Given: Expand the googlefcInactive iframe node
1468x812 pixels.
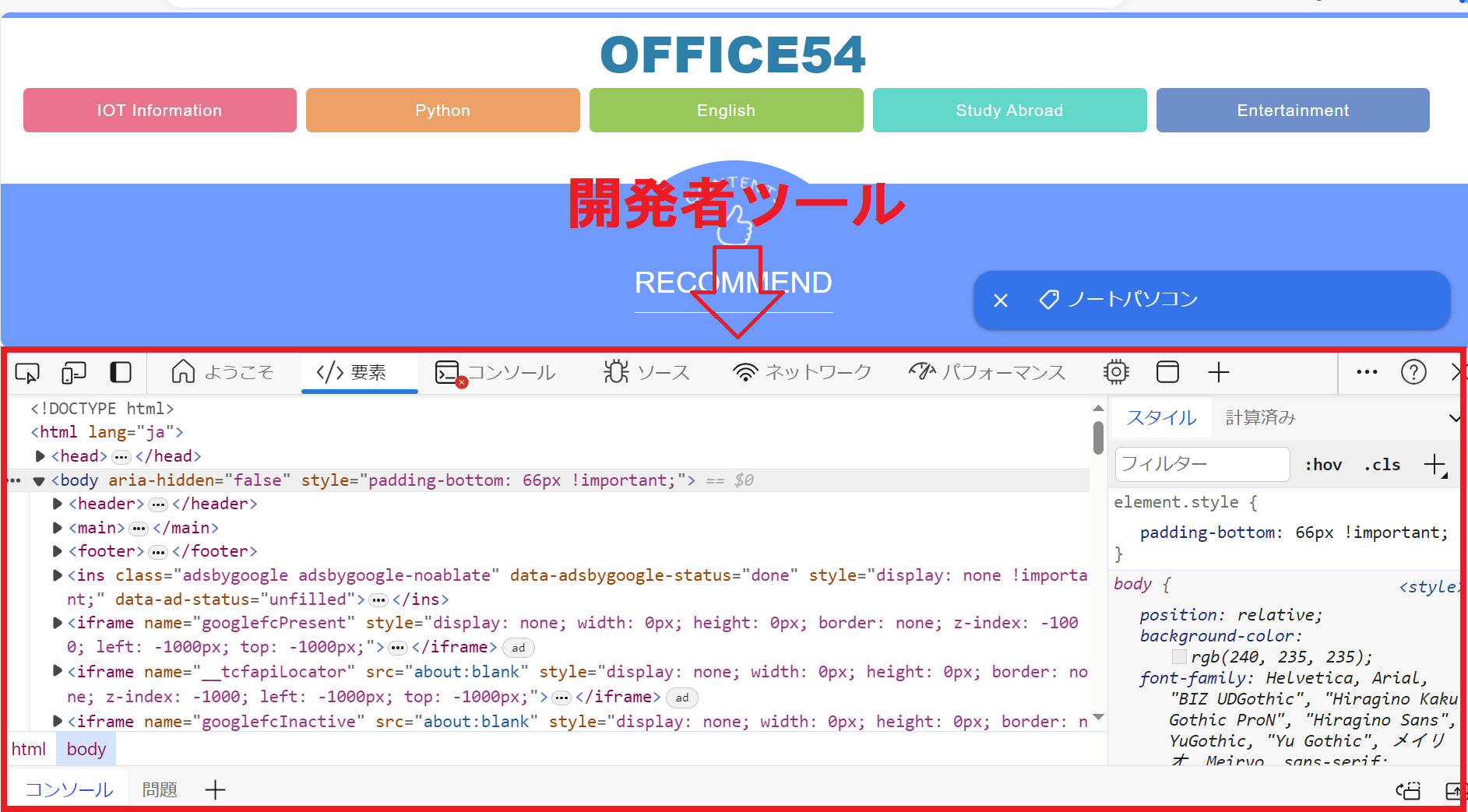Looking at the screenshot, I should 57,722.
